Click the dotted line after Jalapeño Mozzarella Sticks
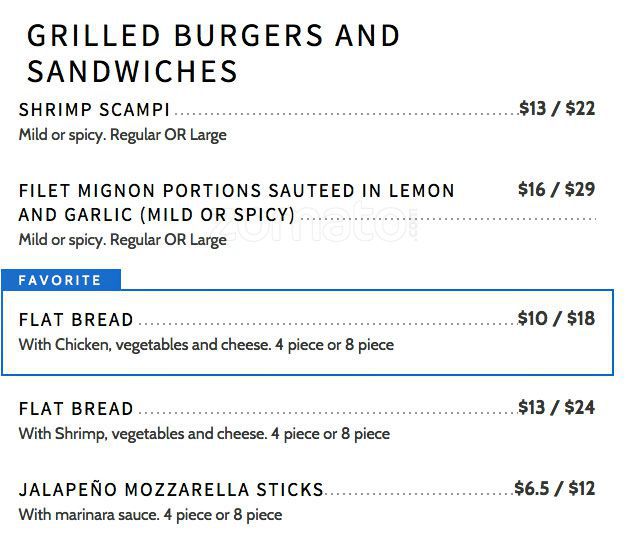The height and width of the screenshot is (546, 627). [418, 494]
